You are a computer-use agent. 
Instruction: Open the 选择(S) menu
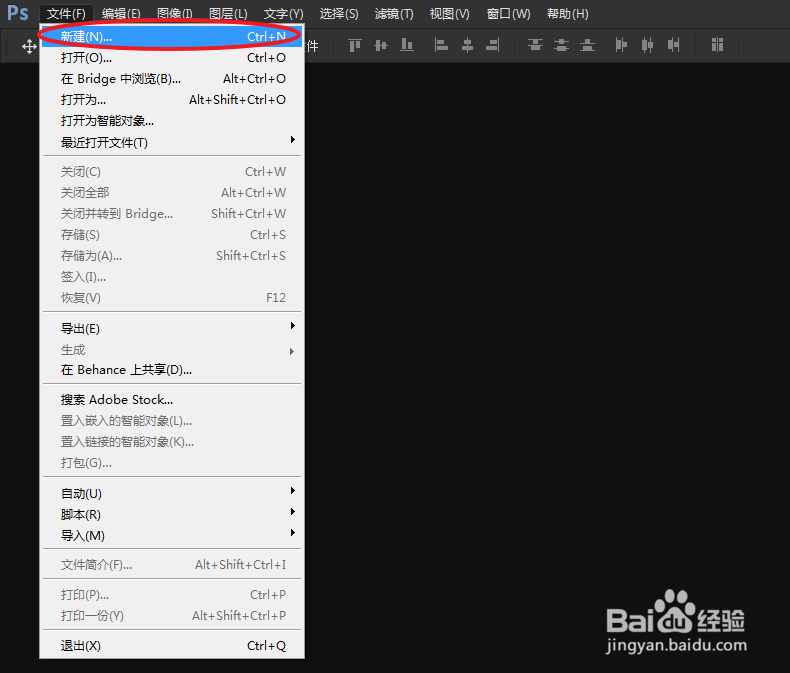[339, 14]
